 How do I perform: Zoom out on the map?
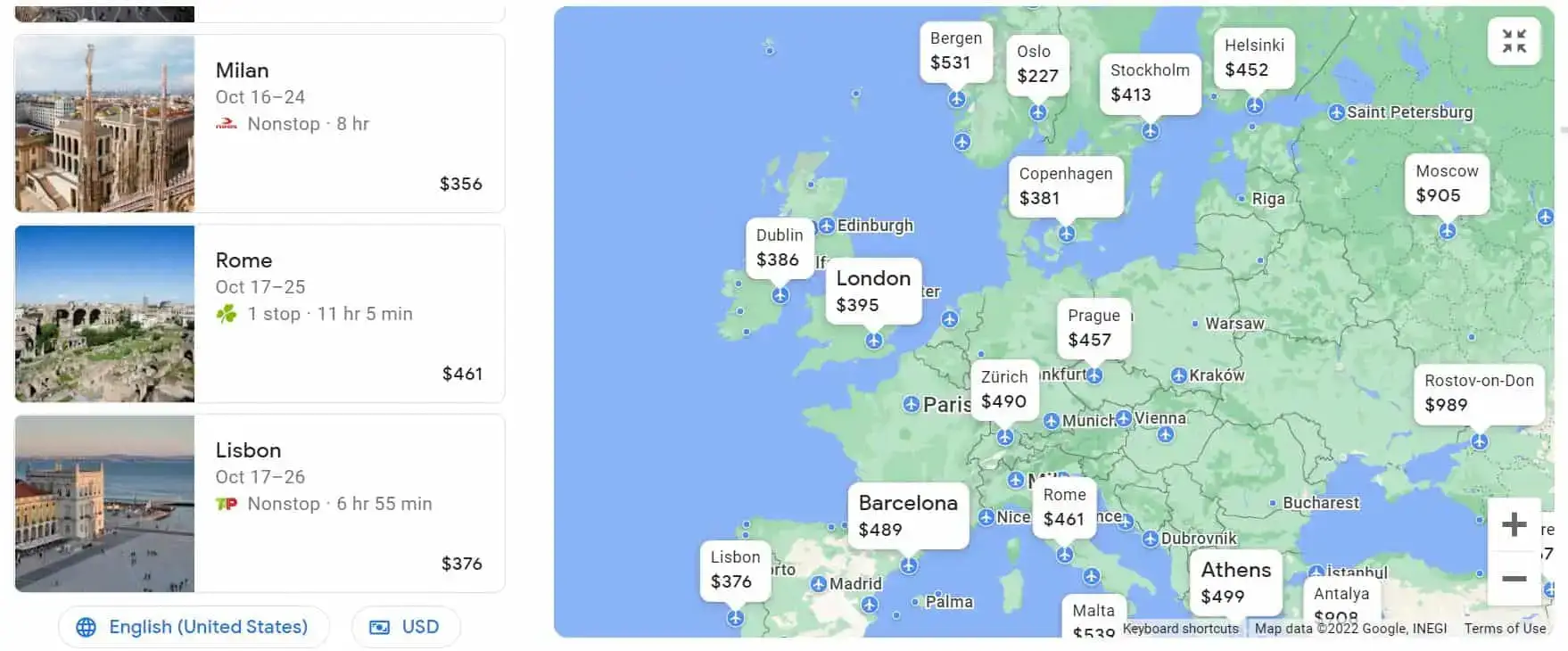pos(1514,579)
